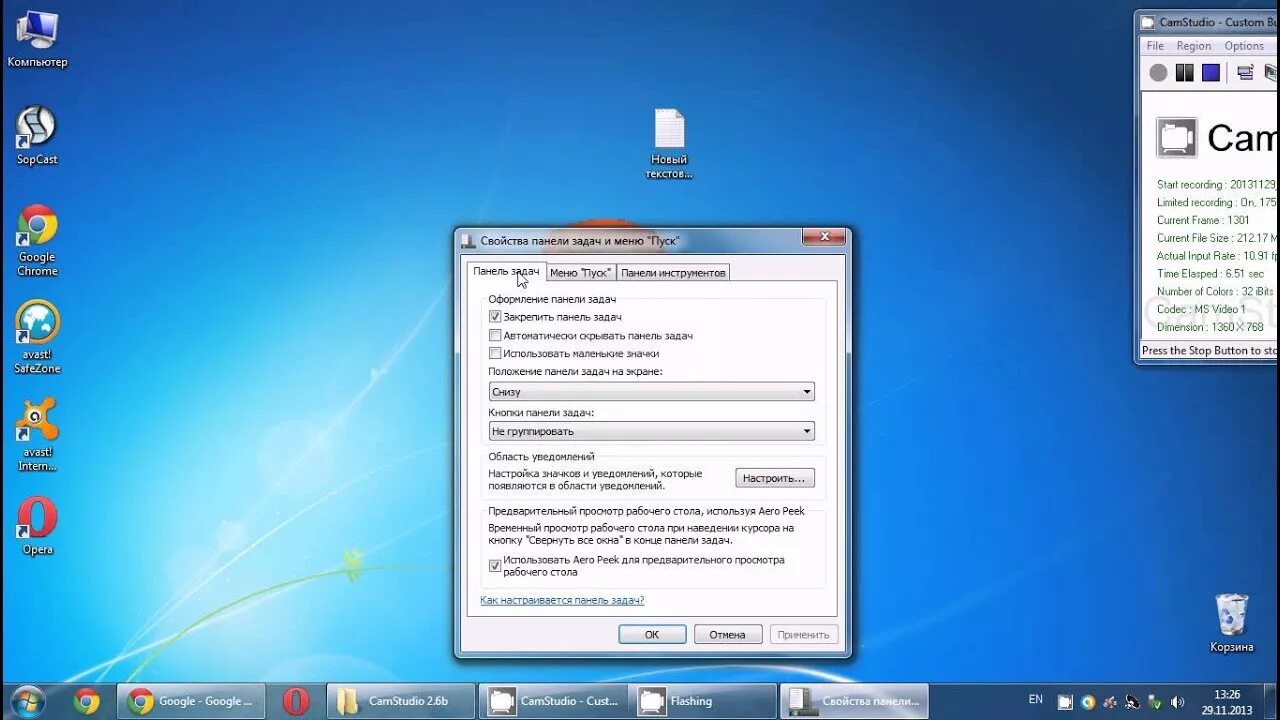This screenshot has height=720, width=1280.
Task: Click the EN language indicator in tray
Action: 1035,700
